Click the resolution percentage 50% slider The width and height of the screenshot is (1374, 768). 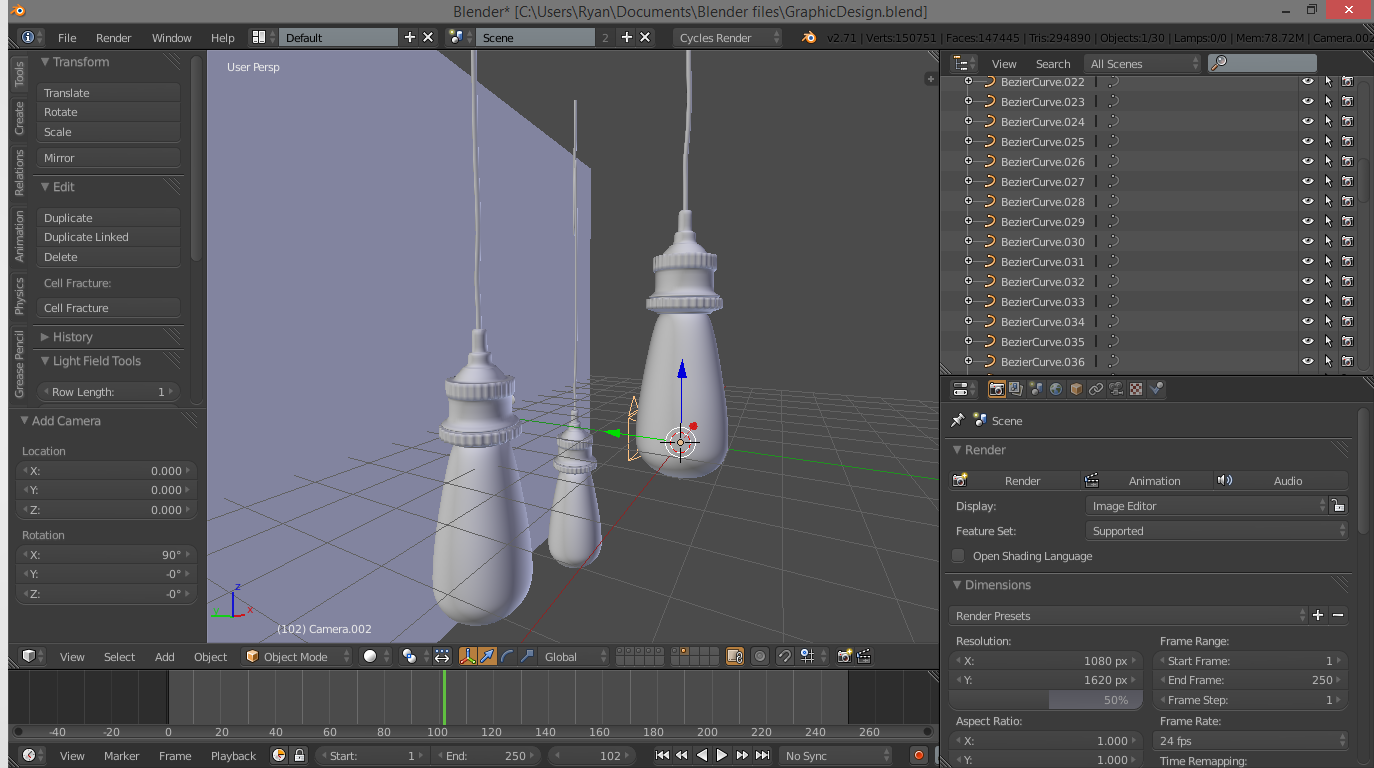coord(1045,700)
